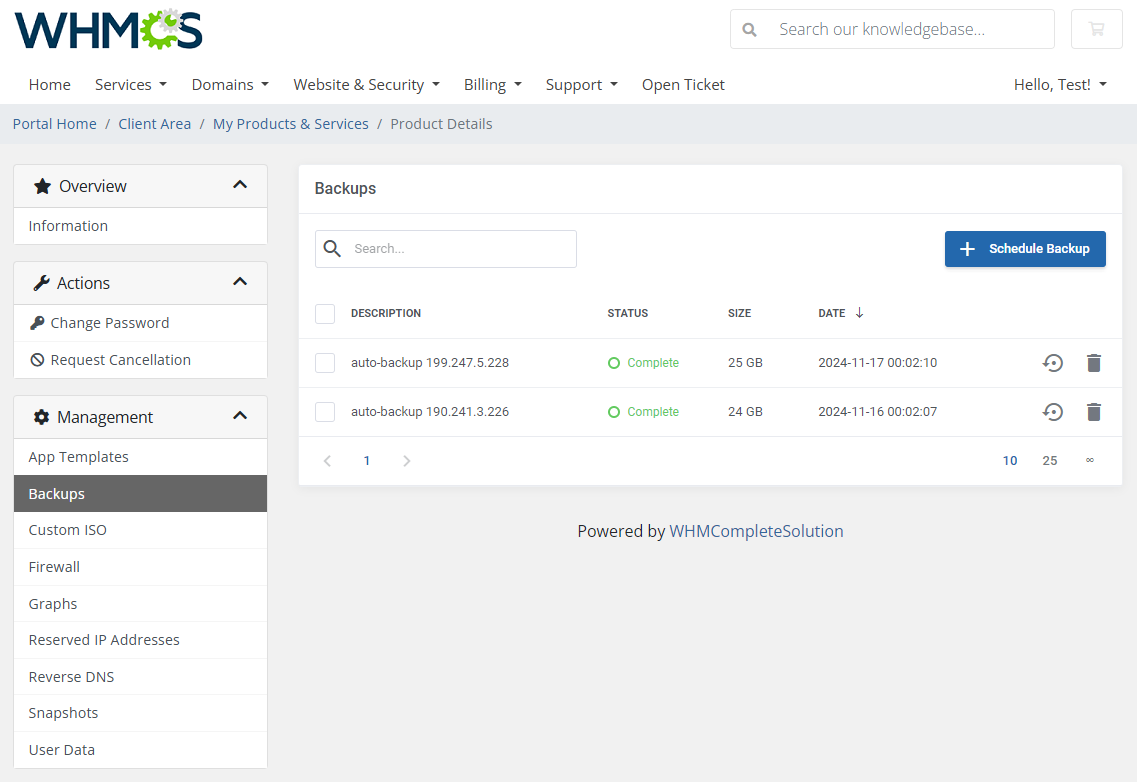This screenshot has height=782, width=1137.
Task: Click the 24 GB size cell
Action: (x=745, y=412)
